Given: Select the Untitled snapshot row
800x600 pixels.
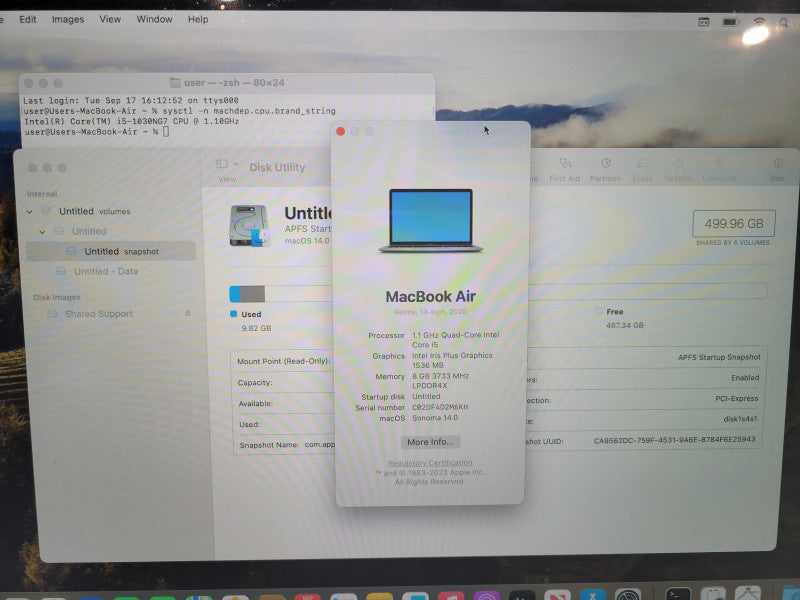Looking at the screenshot, I should pos(111,251).
